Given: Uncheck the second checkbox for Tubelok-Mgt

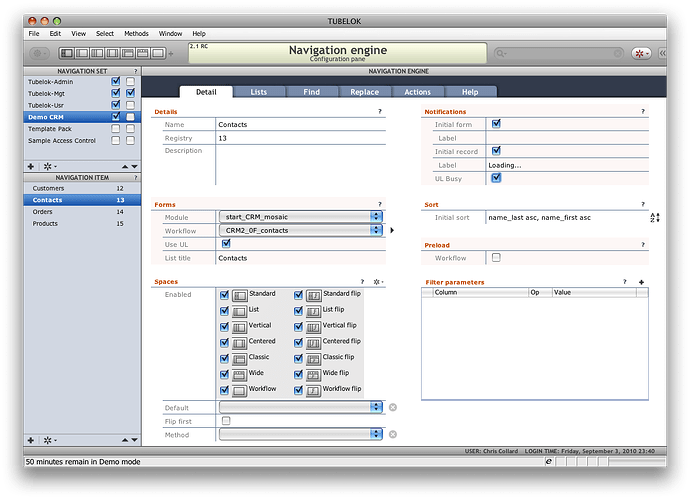Looking at the screenshot, I should 131,93.
